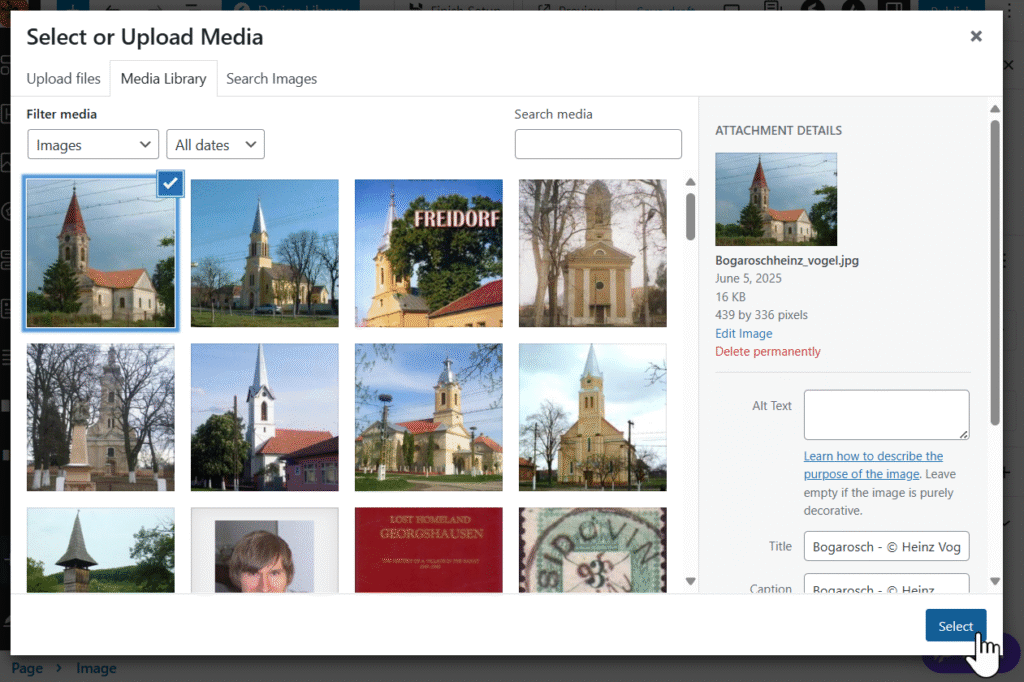Screen dimensions: 1024x682
Task: Select the yellow church facade among bare trees thumbnail
Action: pos(592,253)
